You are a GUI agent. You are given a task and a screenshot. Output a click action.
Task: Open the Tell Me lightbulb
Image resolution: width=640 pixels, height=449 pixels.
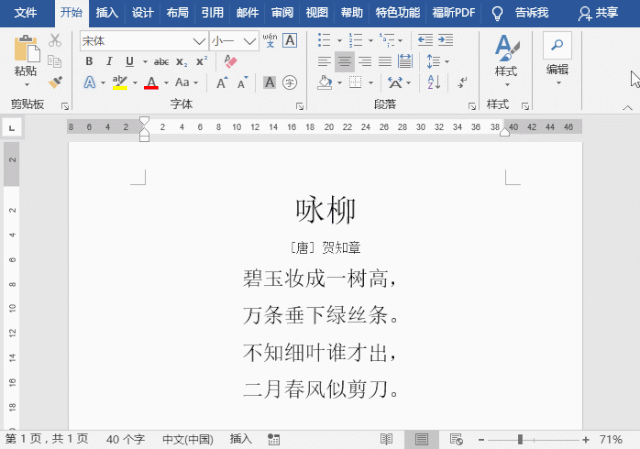tap(497, 13)
